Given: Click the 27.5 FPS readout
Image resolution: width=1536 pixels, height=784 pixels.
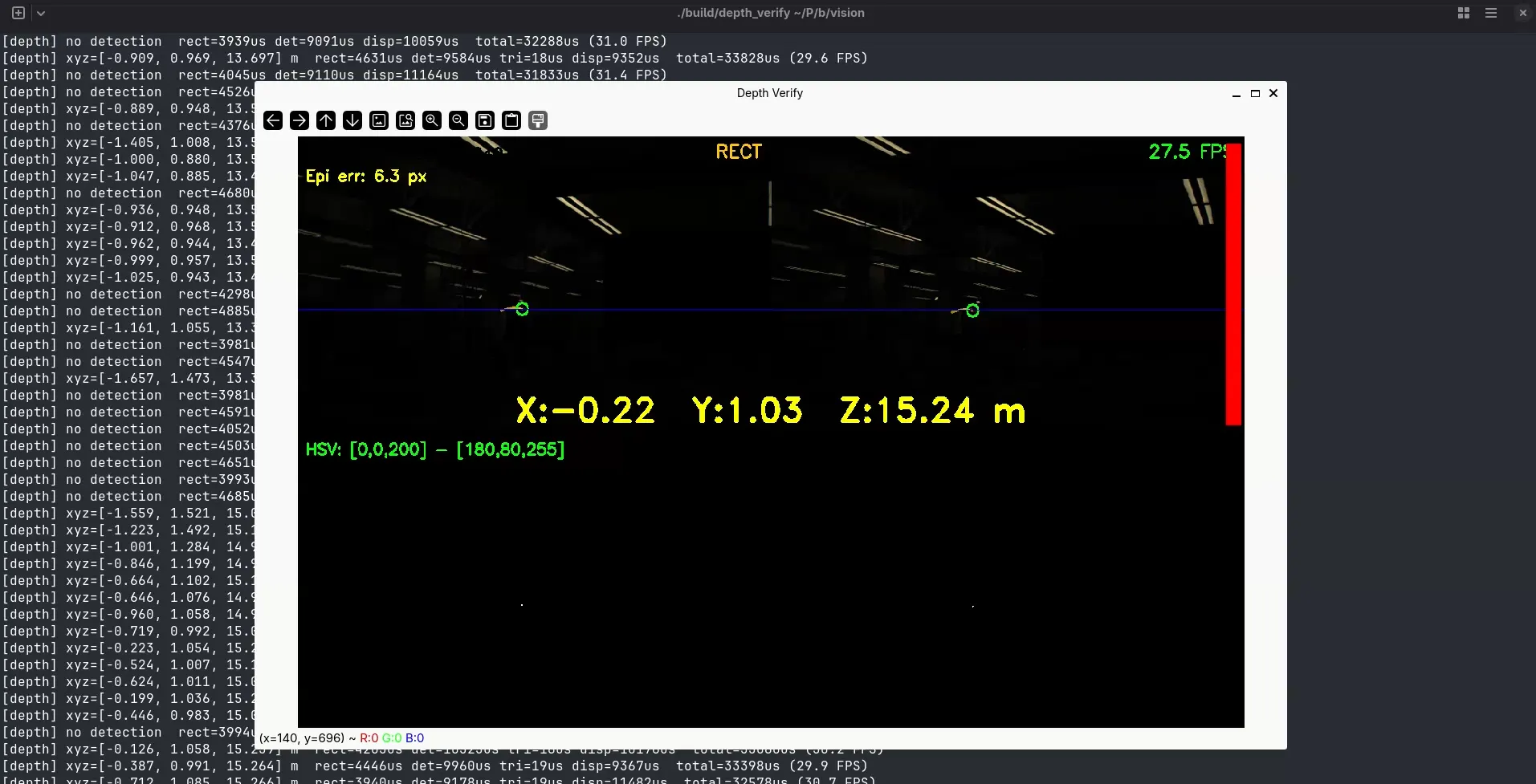Looking at the screenshot, I should point(1188,152).
